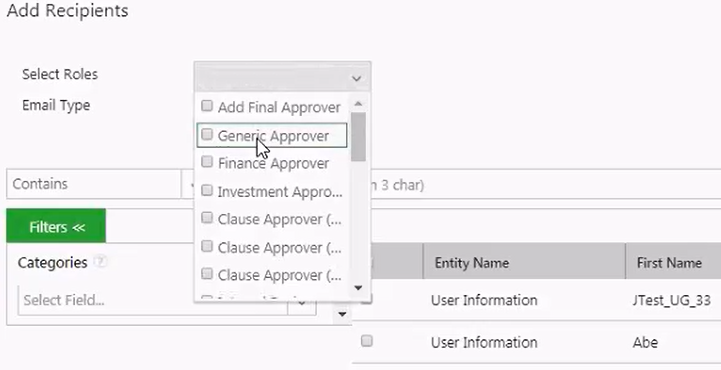Click the roles list scrollbar thumb

coord(358,137)
